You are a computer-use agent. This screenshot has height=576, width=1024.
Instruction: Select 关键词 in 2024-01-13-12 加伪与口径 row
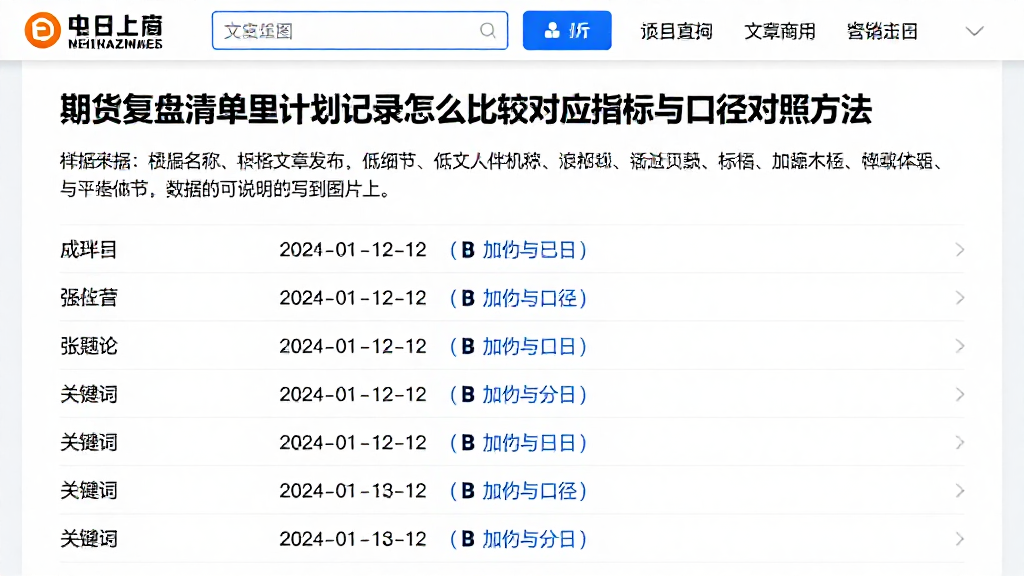click(x=89, y=491)
